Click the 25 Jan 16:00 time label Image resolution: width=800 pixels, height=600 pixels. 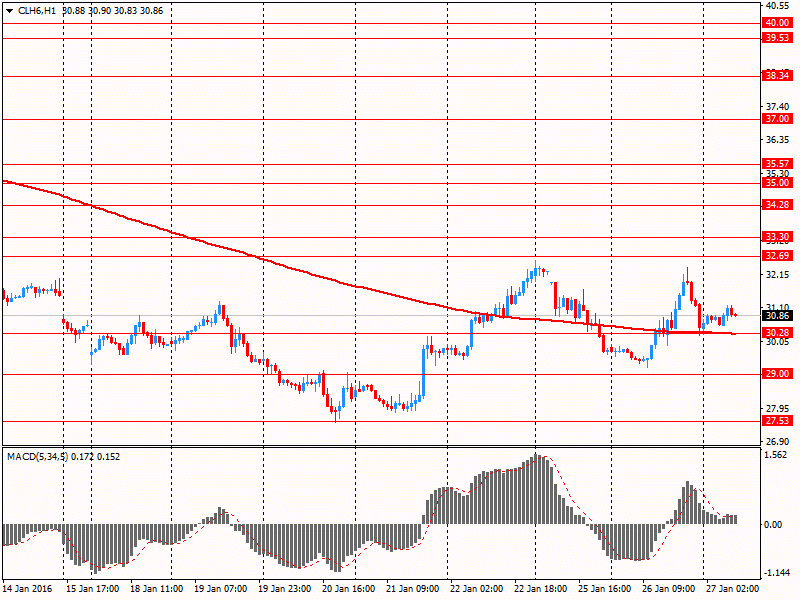tap(605, 589)
